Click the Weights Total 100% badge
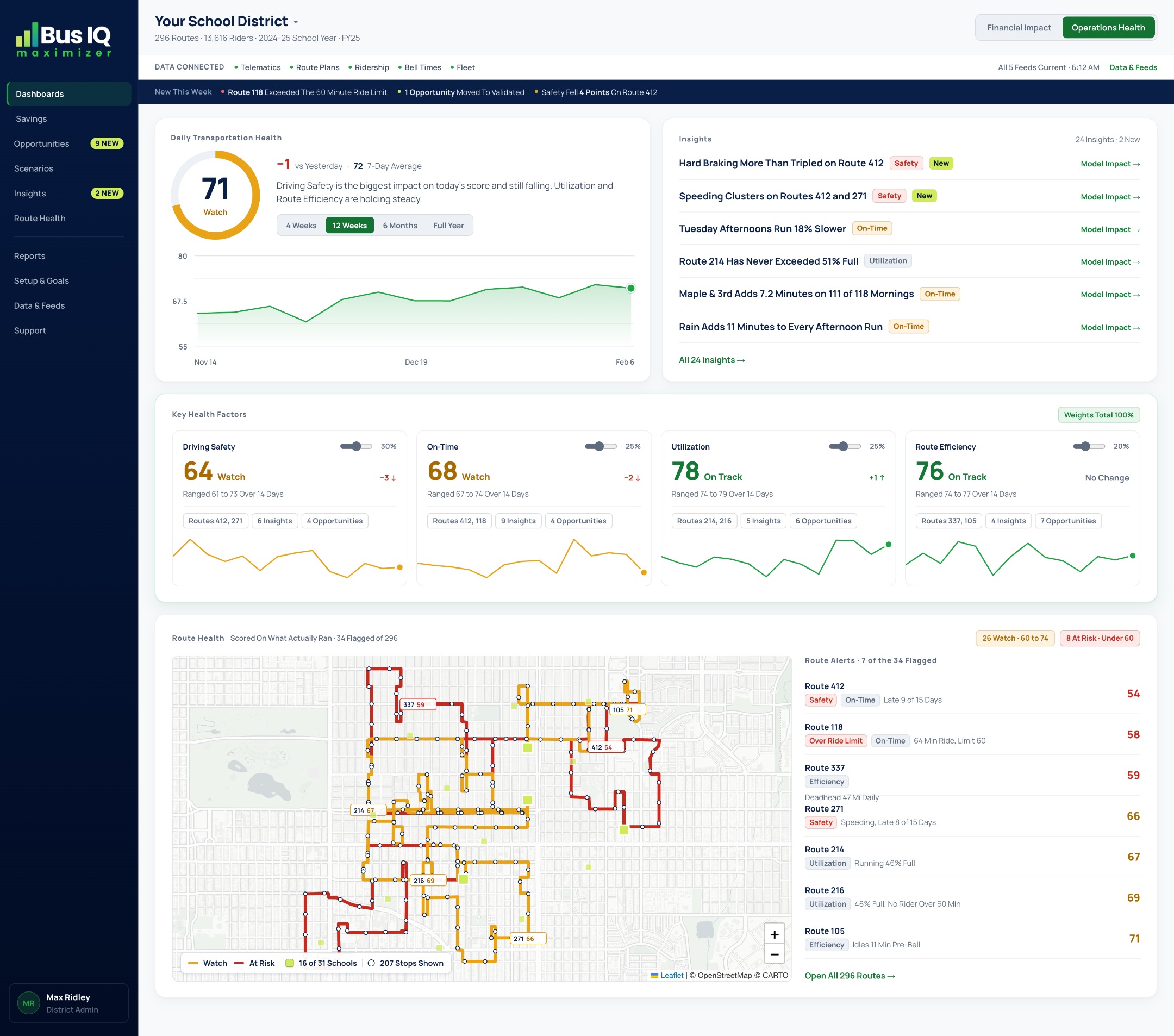This screenshot has height=1036, width=1174. [x=1098, y=415]
